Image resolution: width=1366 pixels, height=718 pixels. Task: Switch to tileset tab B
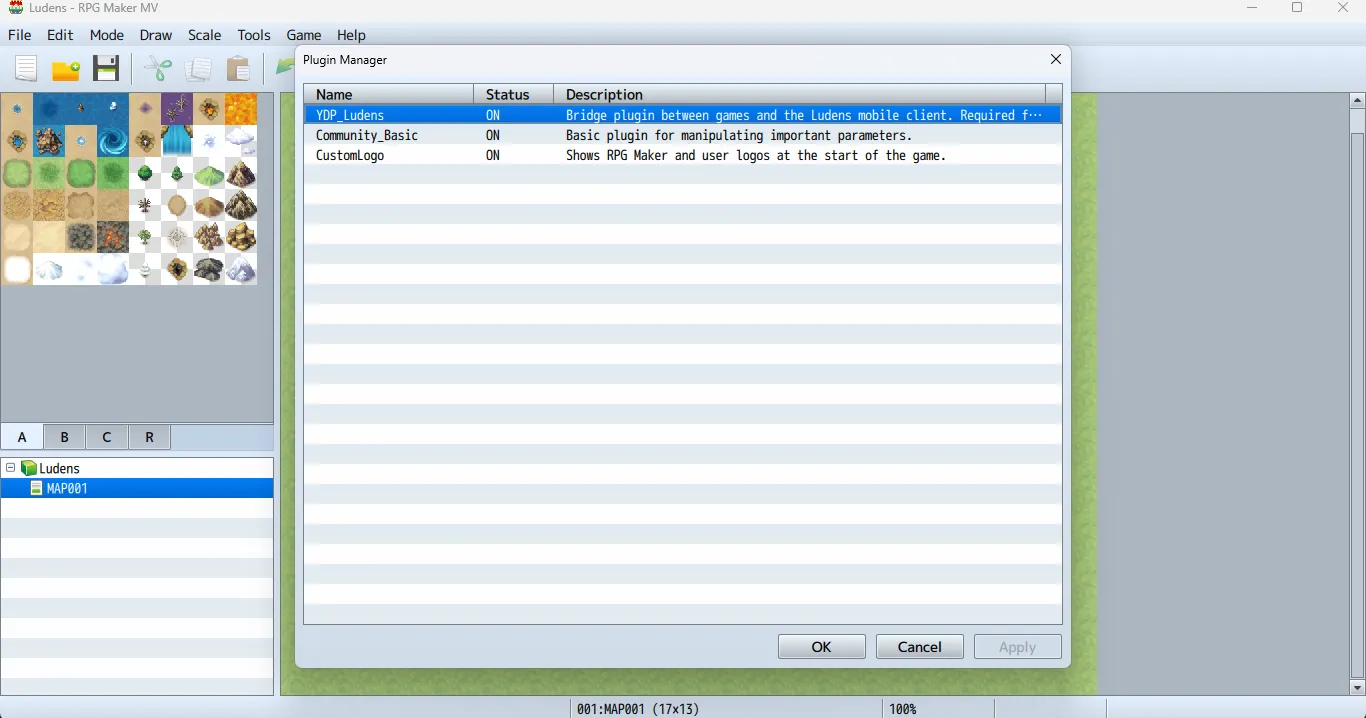(x=64, y=437)
